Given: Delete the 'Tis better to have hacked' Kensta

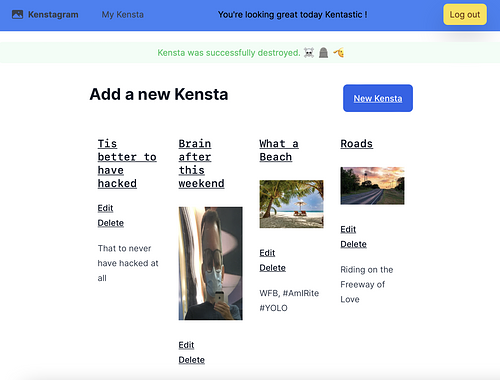Looking at the screenshot, I should (x=111, y=223).
